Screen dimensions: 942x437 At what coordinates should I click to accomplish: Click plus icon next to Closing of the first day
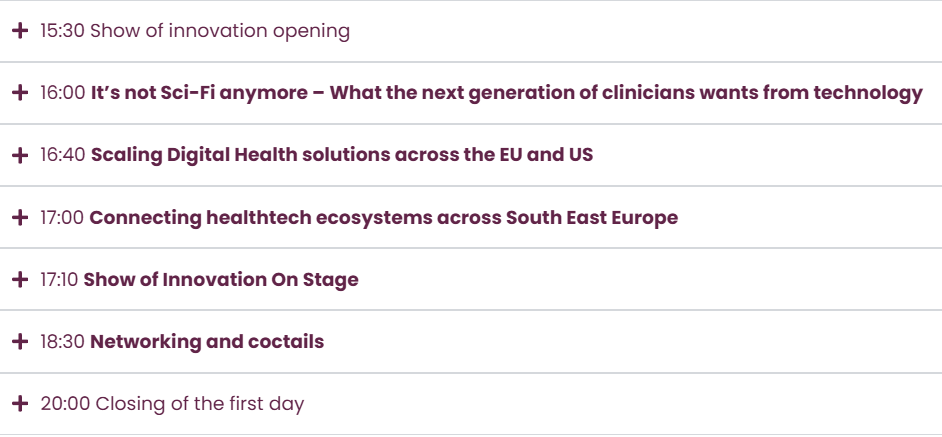click(x=19, y=404)
